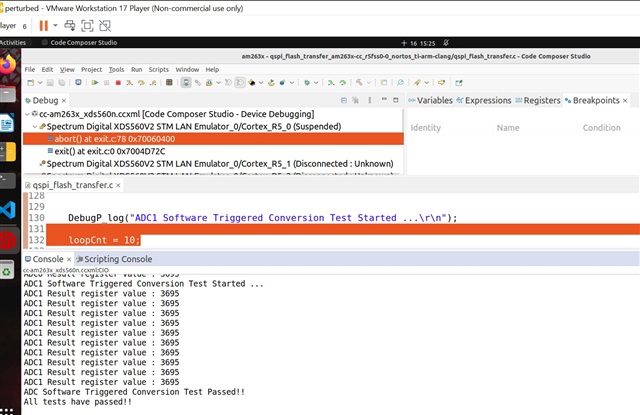The height and width of the screenshot is (415, 640).
Task: Open the Scripts menu
Action: click(159, 69)
